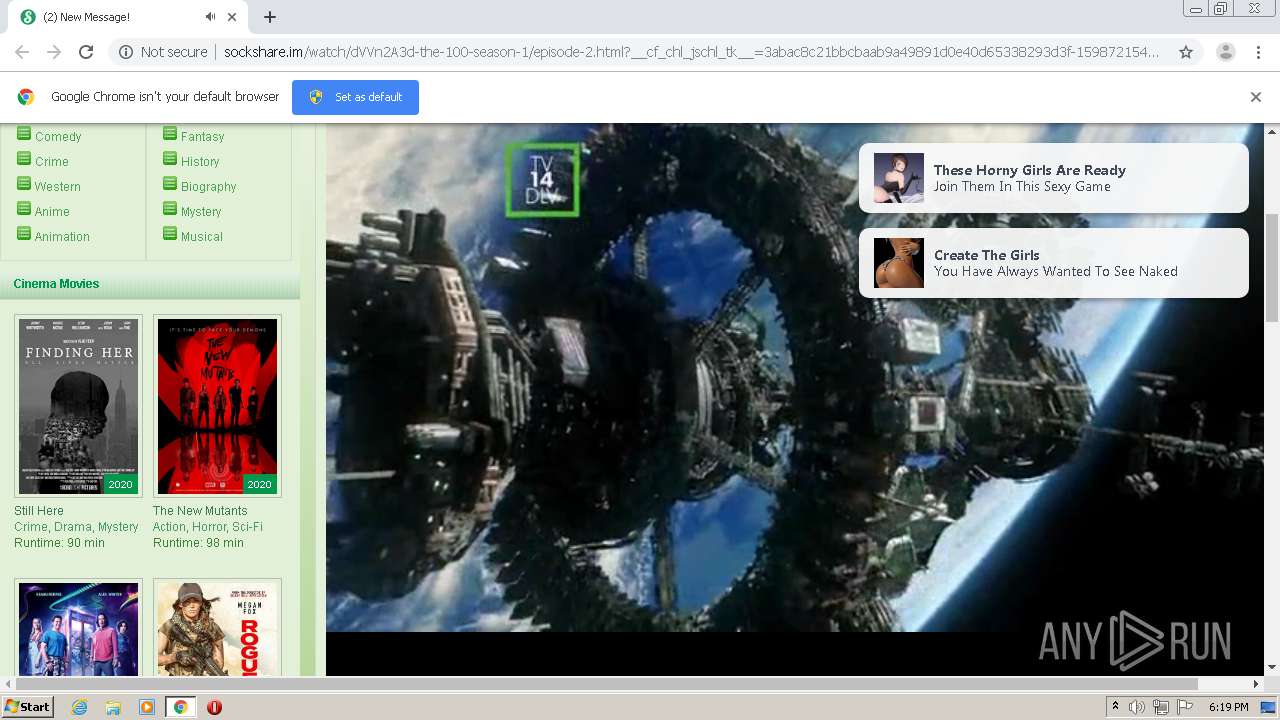Open a new browser tab
The image size is (1280, 720).
tap(270, 17)
